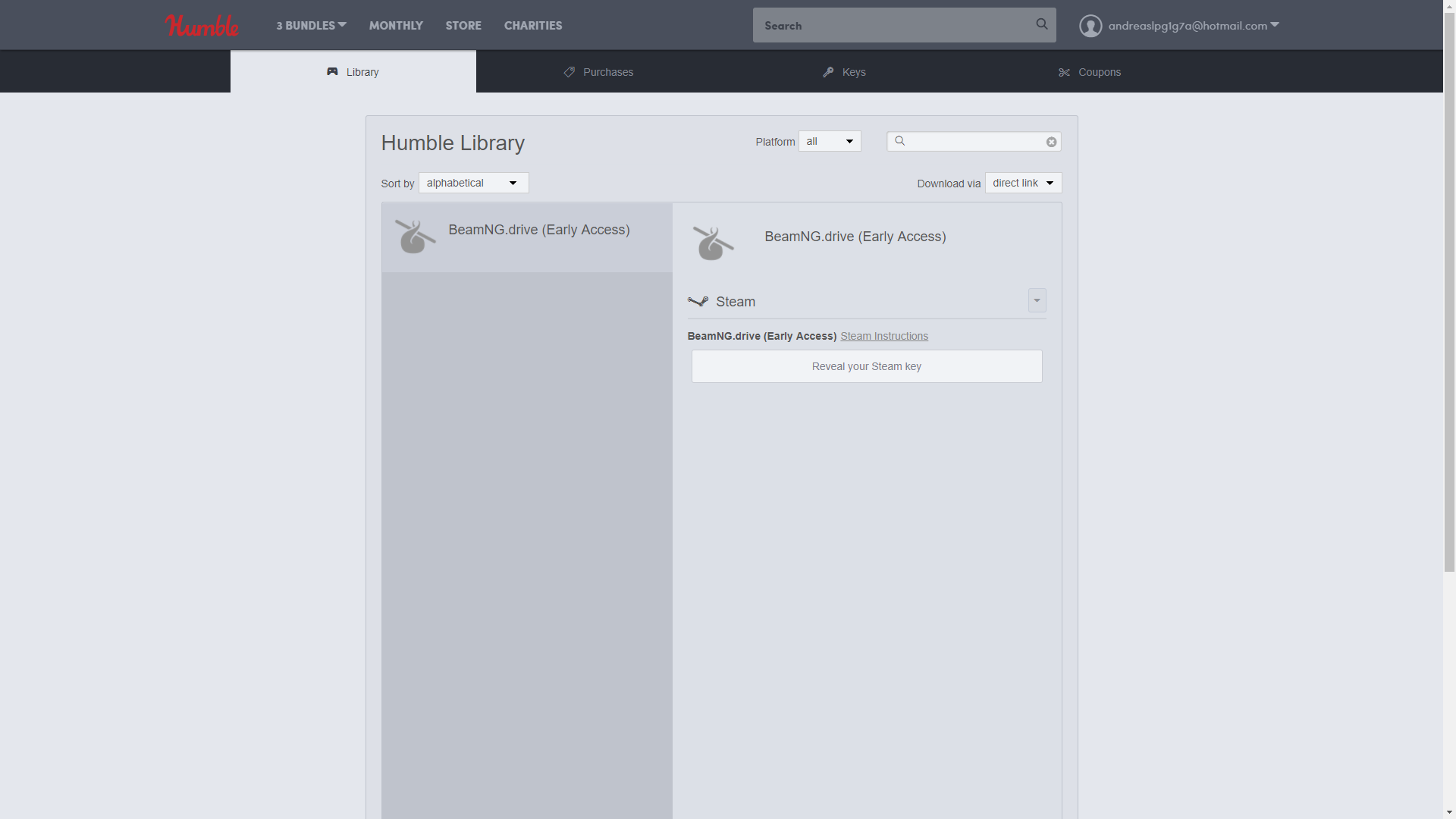Image resolution: width=1456 pixels, height=819 pixels.
Task: Clear the library search field
Action: (x=1051, y=142)
